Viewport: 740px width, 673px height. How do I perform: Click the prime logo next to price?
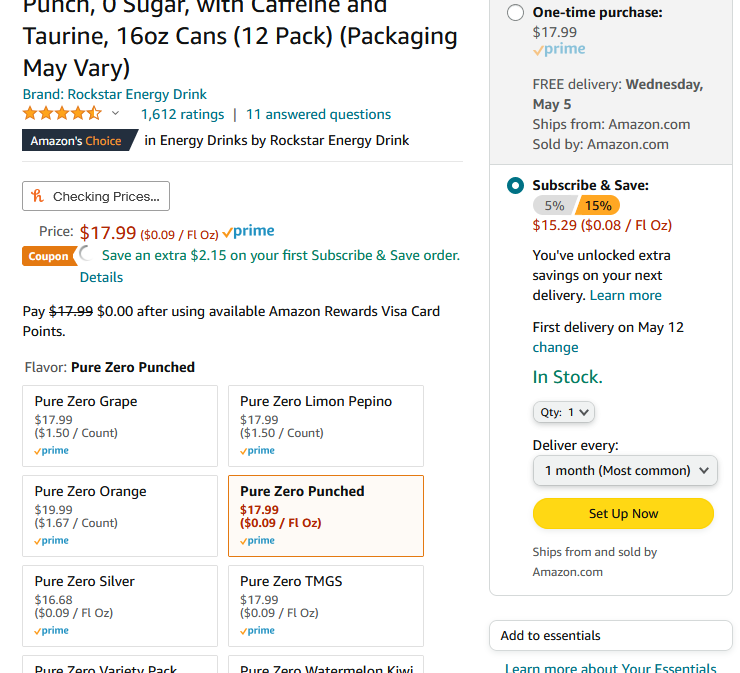tap(249, 231)
